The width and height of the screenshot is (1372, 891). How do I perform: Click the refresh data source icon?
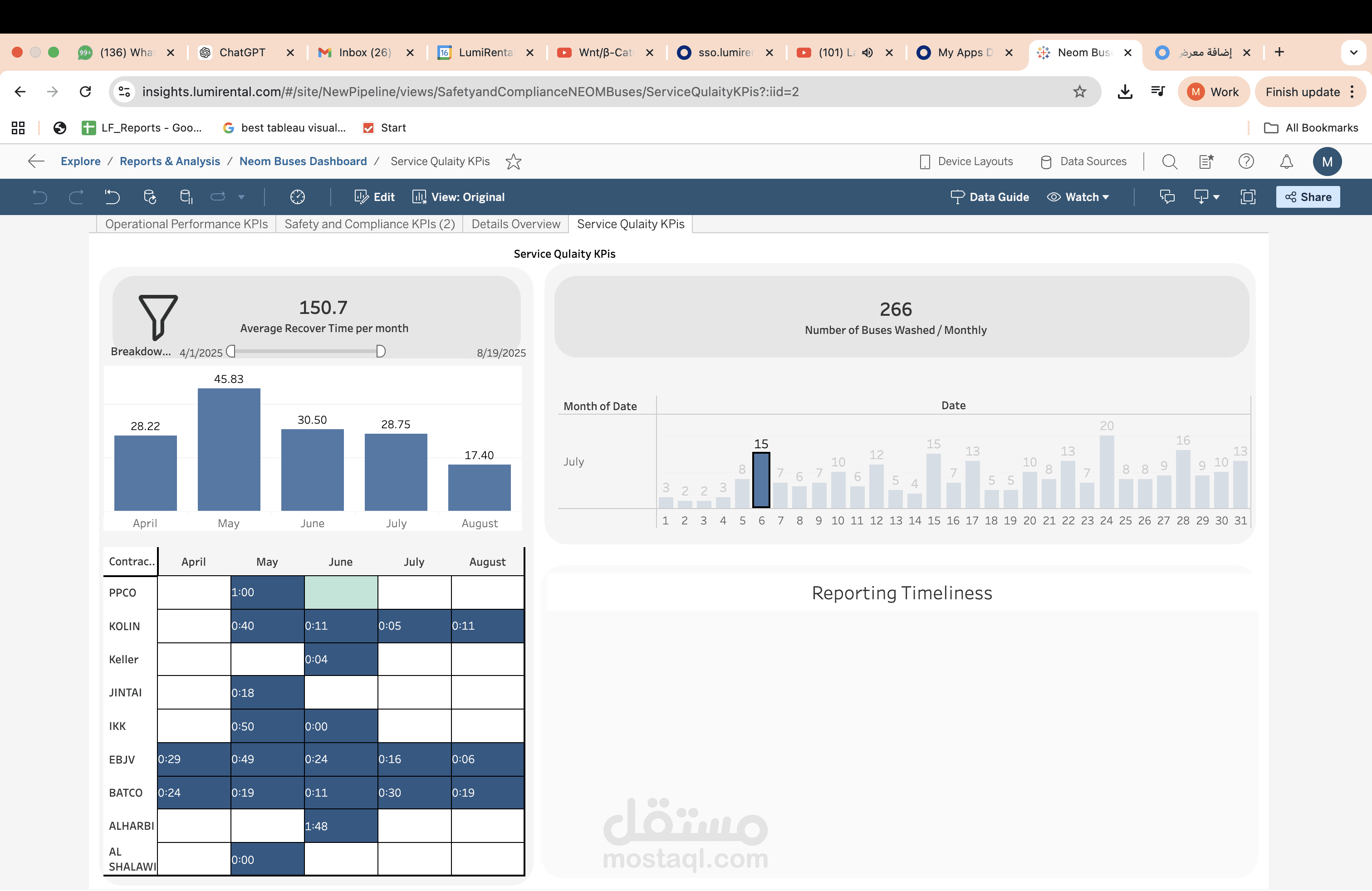click(x=149, y=197)
